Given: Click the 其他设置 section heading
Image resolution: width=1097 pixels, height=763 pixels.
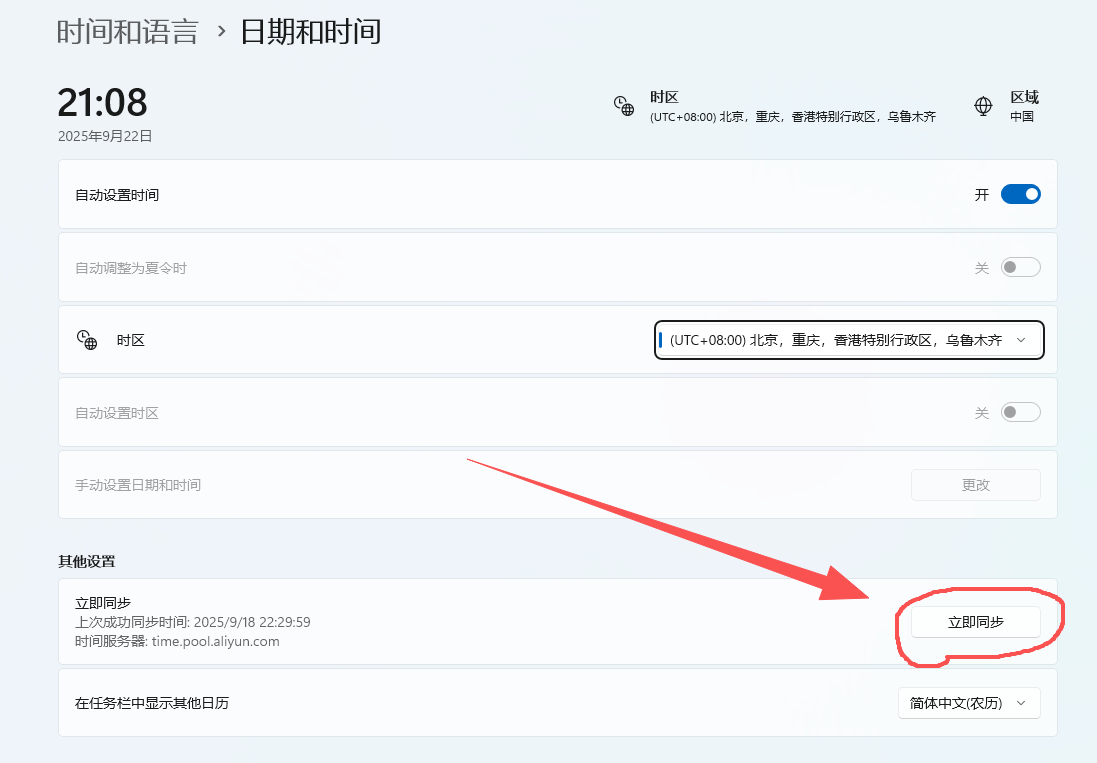Looking at the screenshot, I should point(93,561).
